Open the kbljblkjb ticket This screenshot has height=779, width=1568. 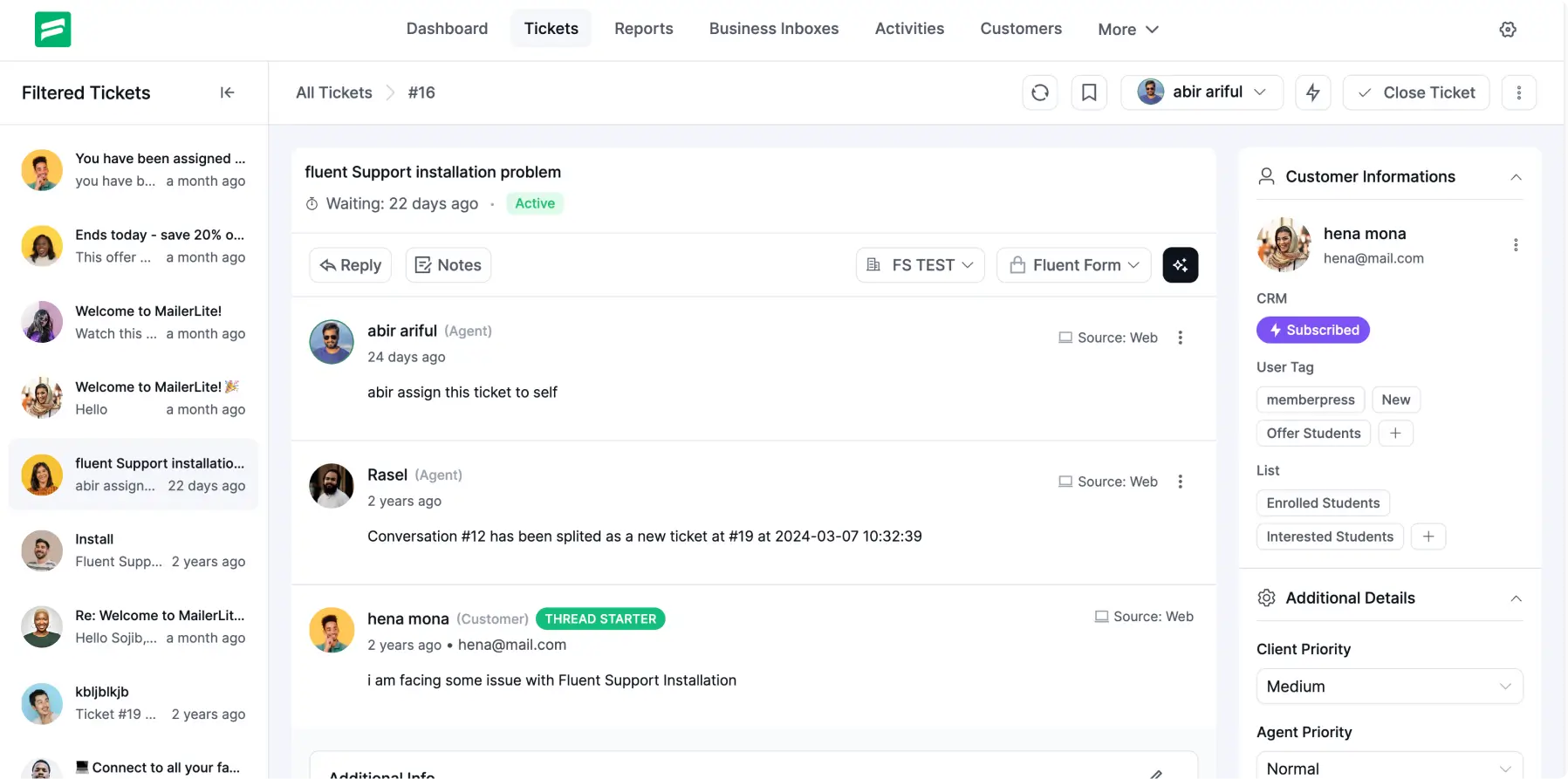click(x=134, y=703)
